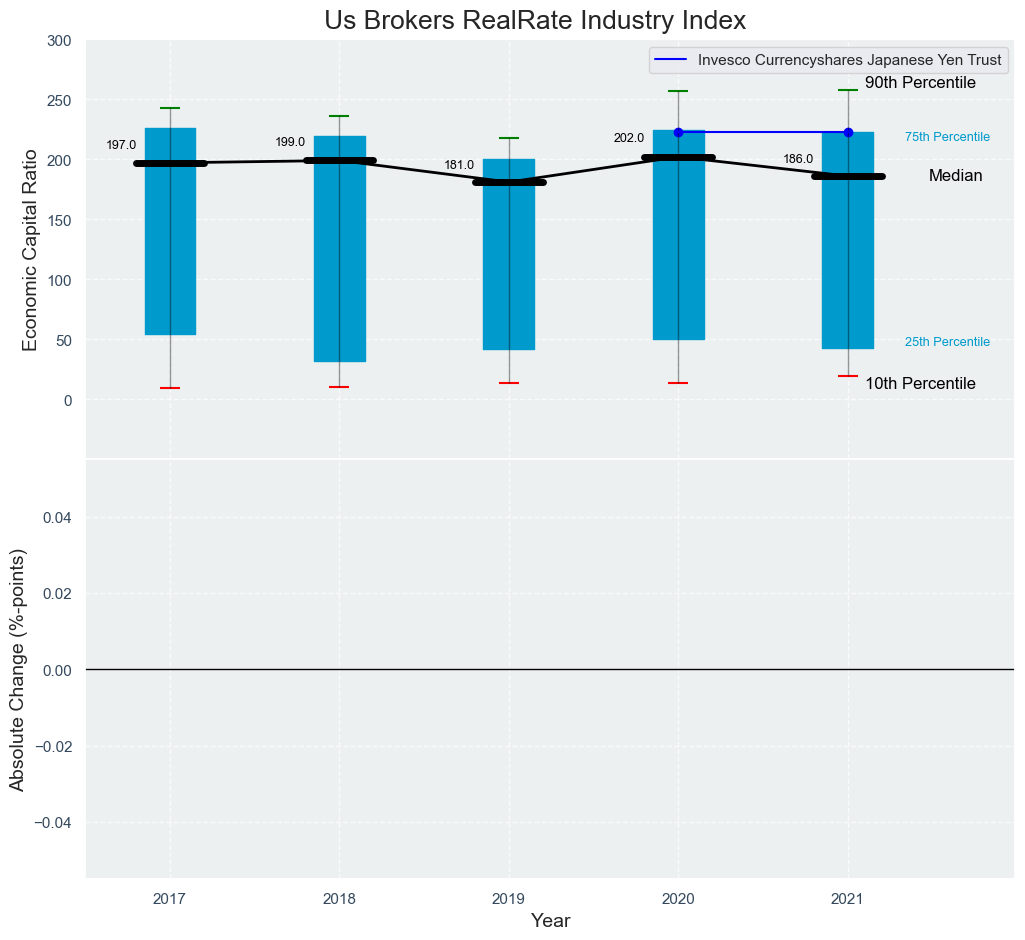Screen dimensions: 1025x940
Task: Click the 2019 black median marker
Action: tap(509, 182)
